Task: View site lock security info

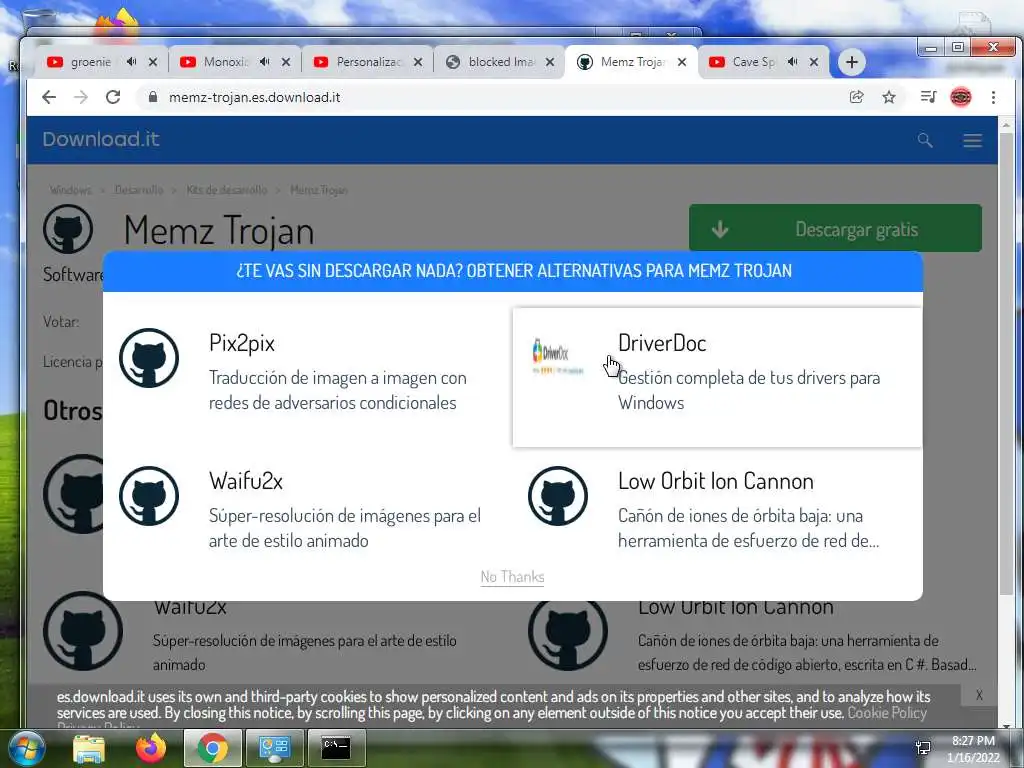Action: (x=153, y=97)
